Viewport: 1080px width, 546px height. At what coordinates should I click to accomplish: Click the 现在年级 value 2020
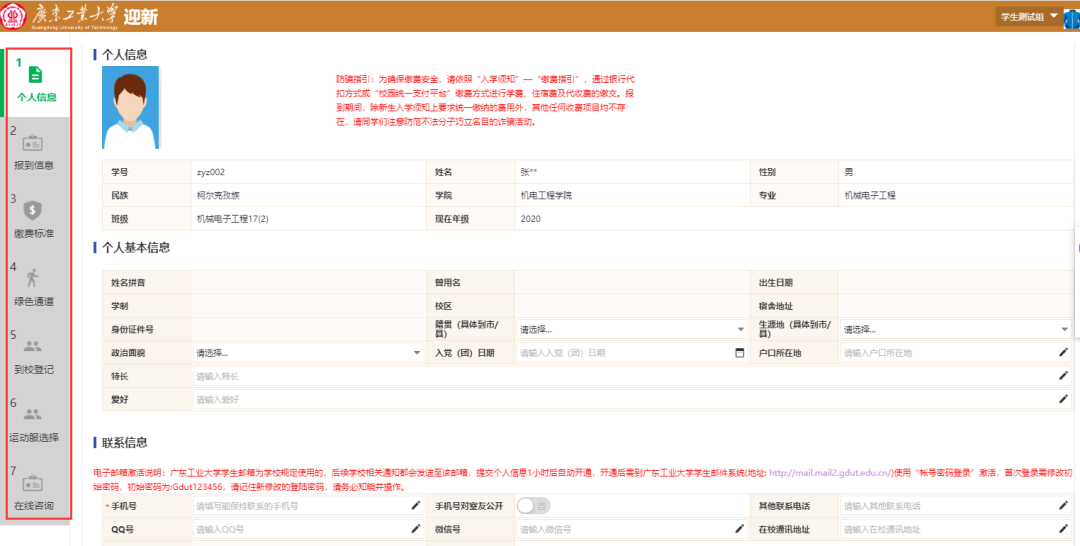click(x=531, y=219)
